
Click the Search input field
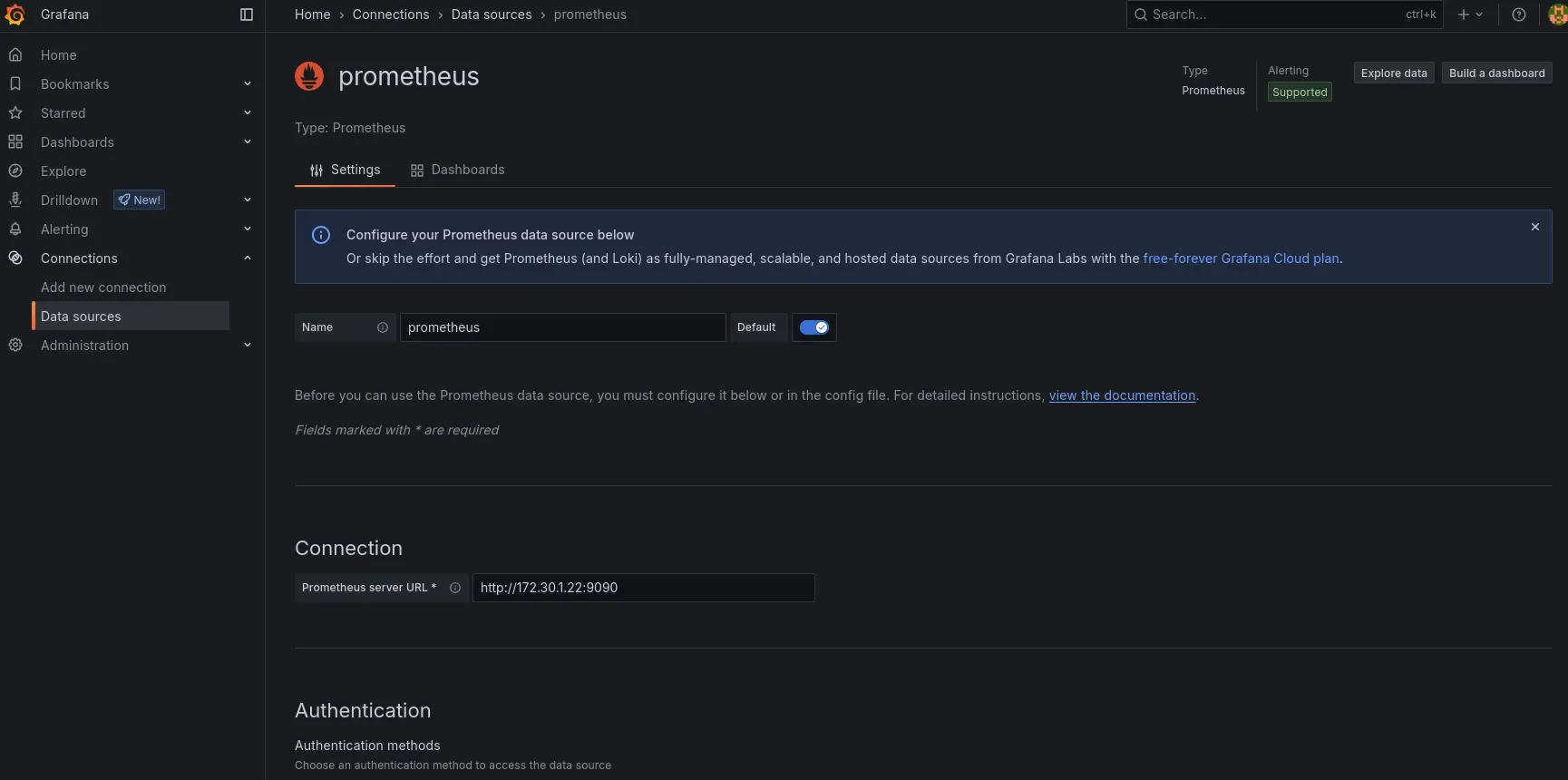(1284, 15)
